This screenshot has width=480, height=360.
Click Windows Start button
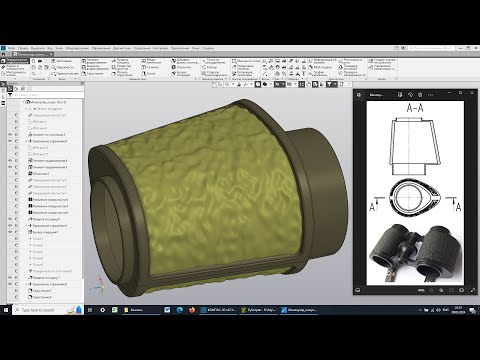point(5,310)
